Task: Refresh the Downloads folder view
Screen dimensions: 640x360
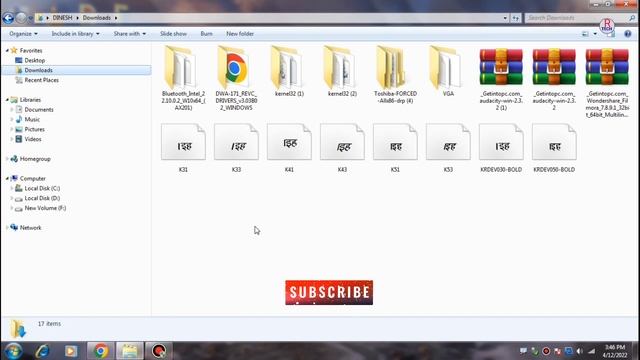Action: pos(516,18)
